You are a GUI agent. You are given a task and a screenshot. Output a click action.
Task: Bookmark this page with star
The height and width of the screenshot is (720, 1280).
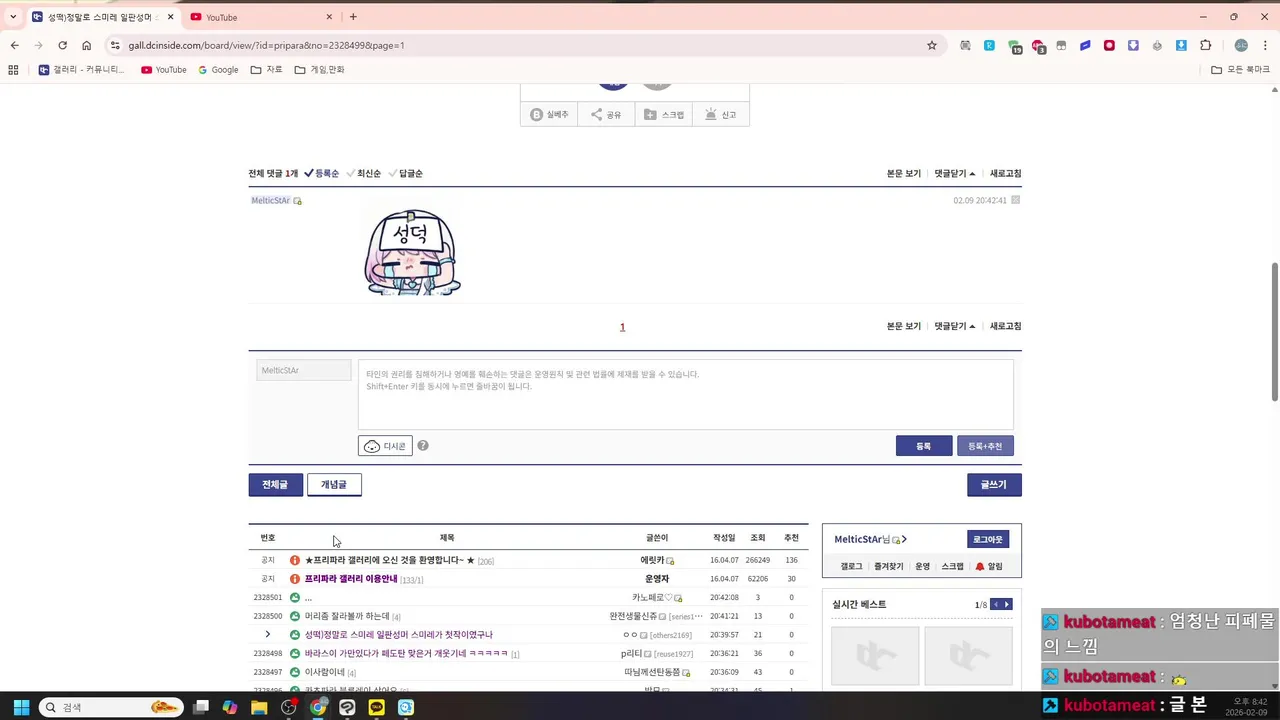pyautogui.click(x=932, y=45)
